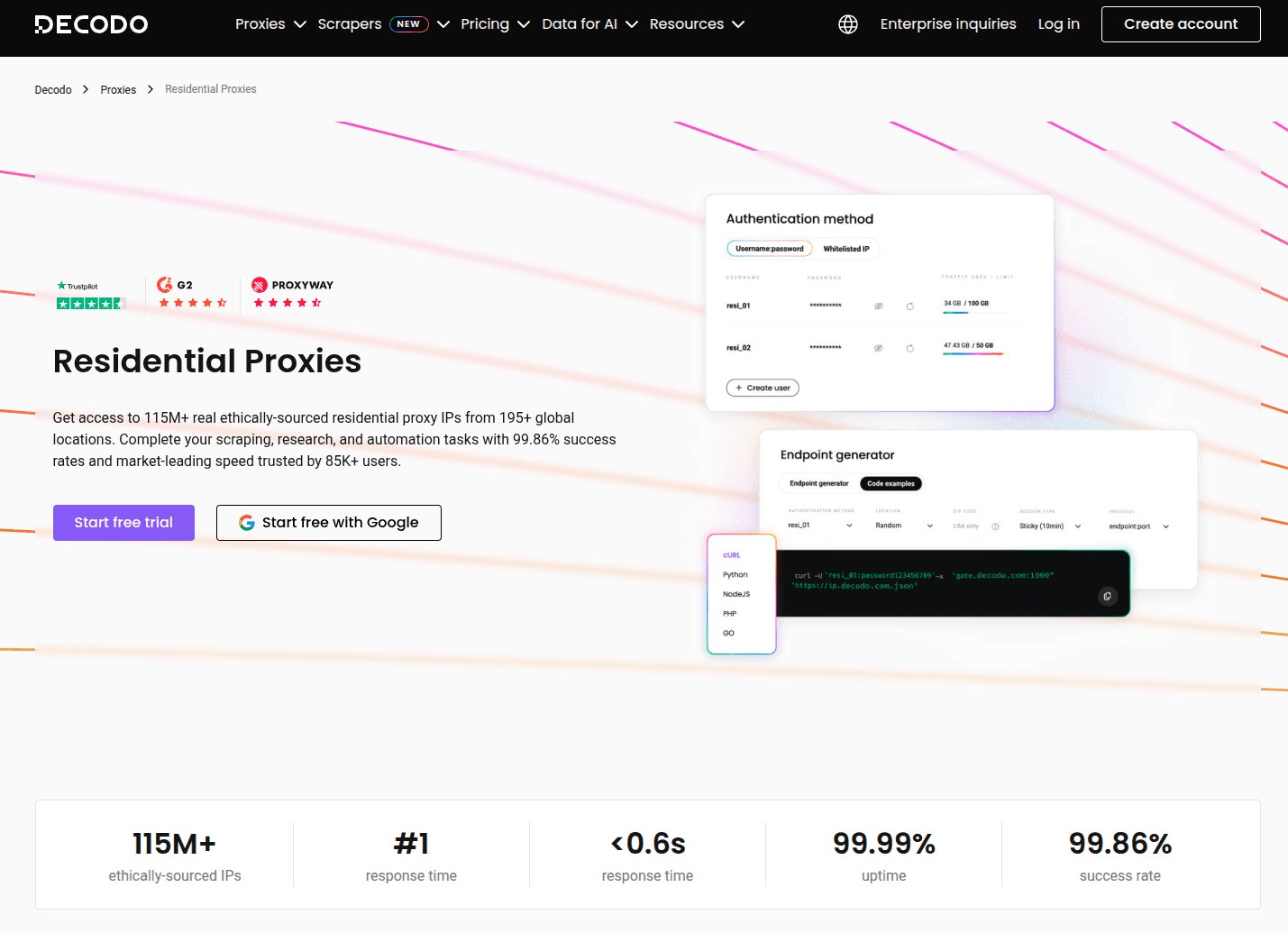Toggle password visibility for resi_02
Image resolution: width=1288 pixels, height=933 pixels.
878,349
